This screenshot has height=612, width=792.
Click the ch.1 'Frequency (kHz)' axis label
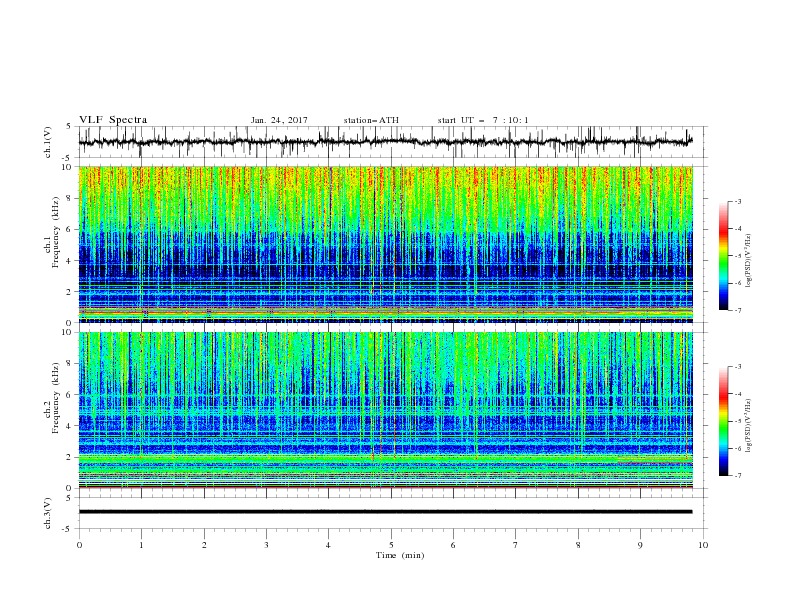(x=56, y=232)
